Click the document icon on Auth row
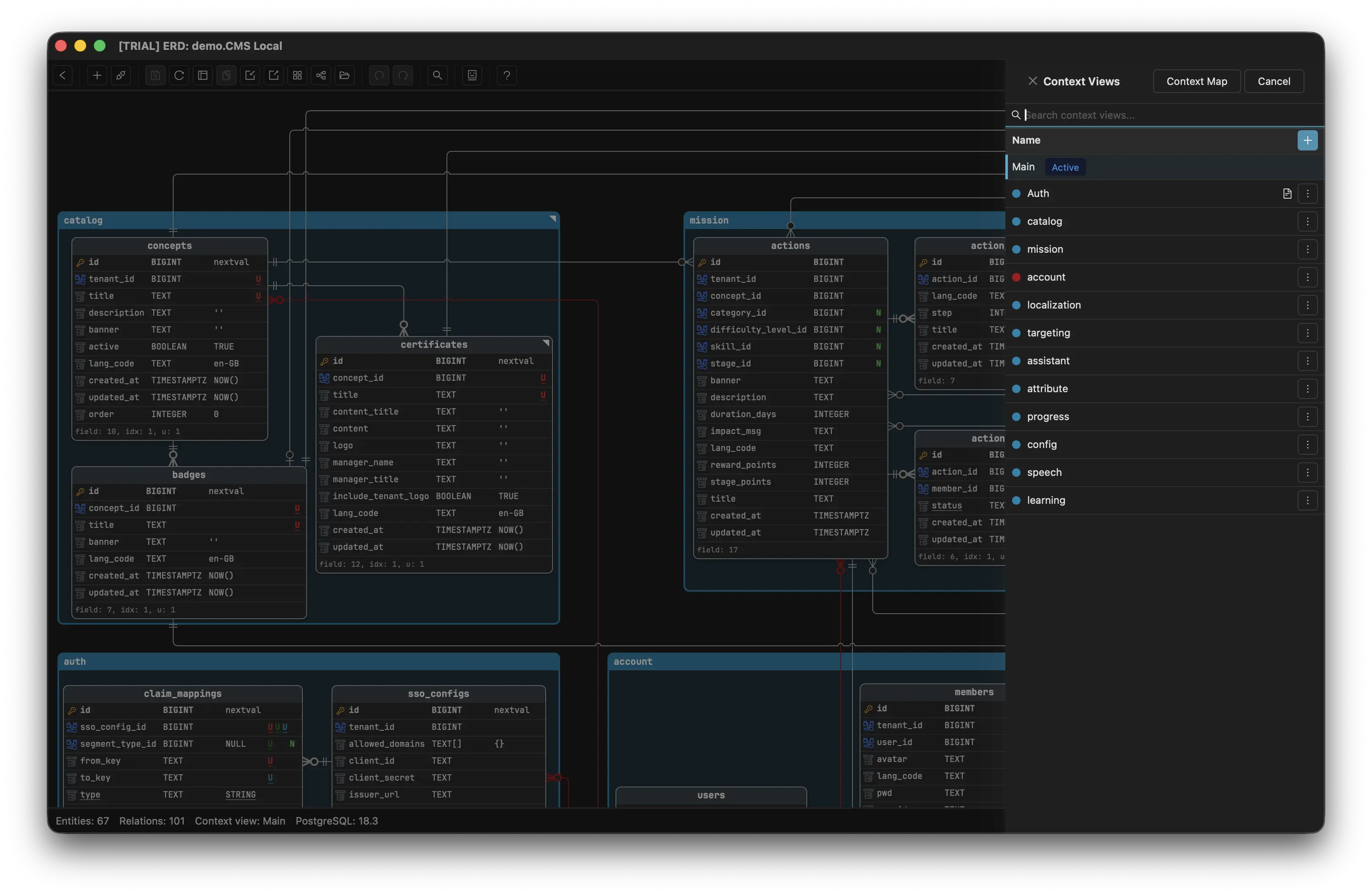 pos(1287,194)
